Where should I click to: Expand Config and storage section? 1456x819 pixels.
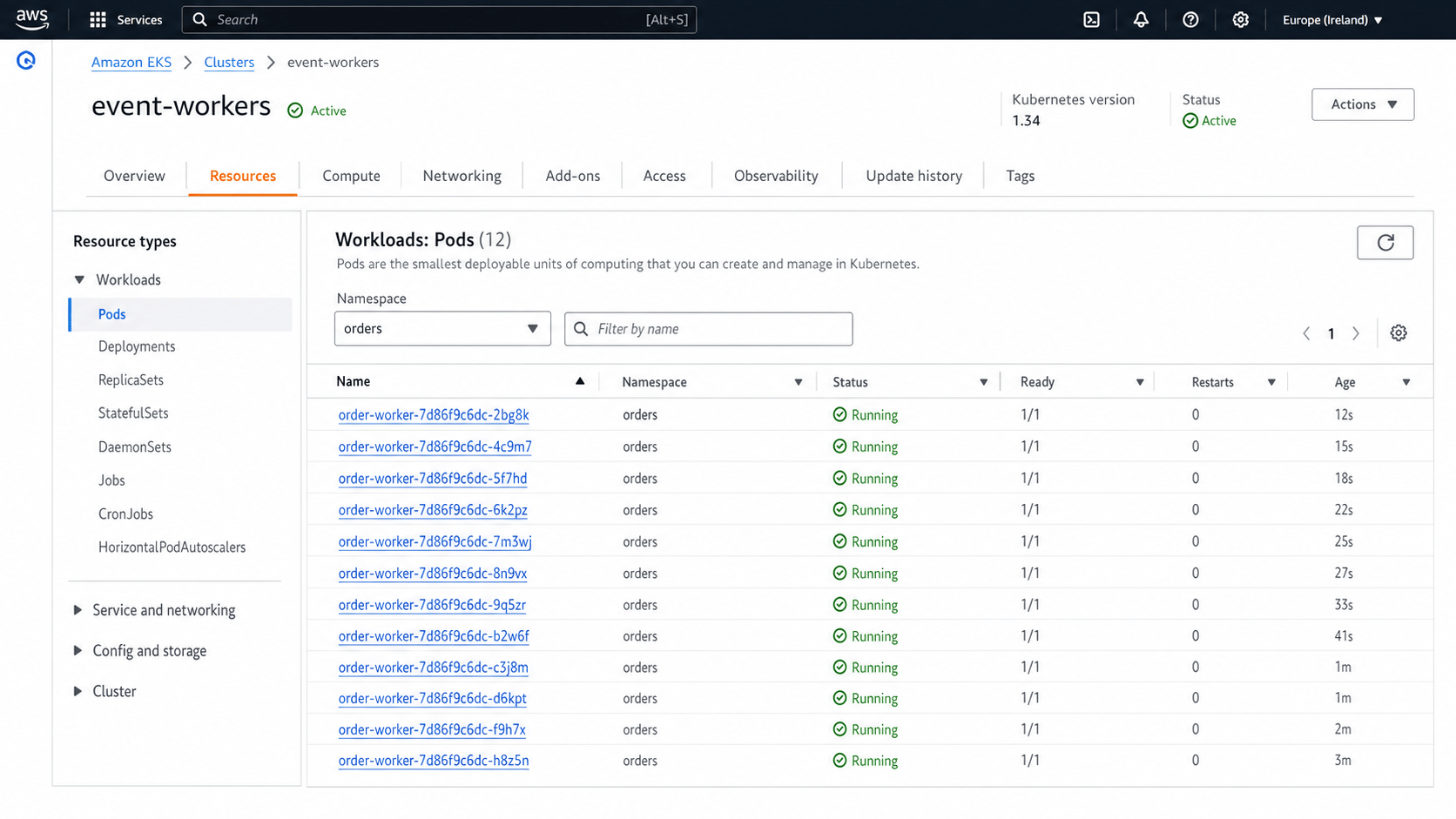78,650
